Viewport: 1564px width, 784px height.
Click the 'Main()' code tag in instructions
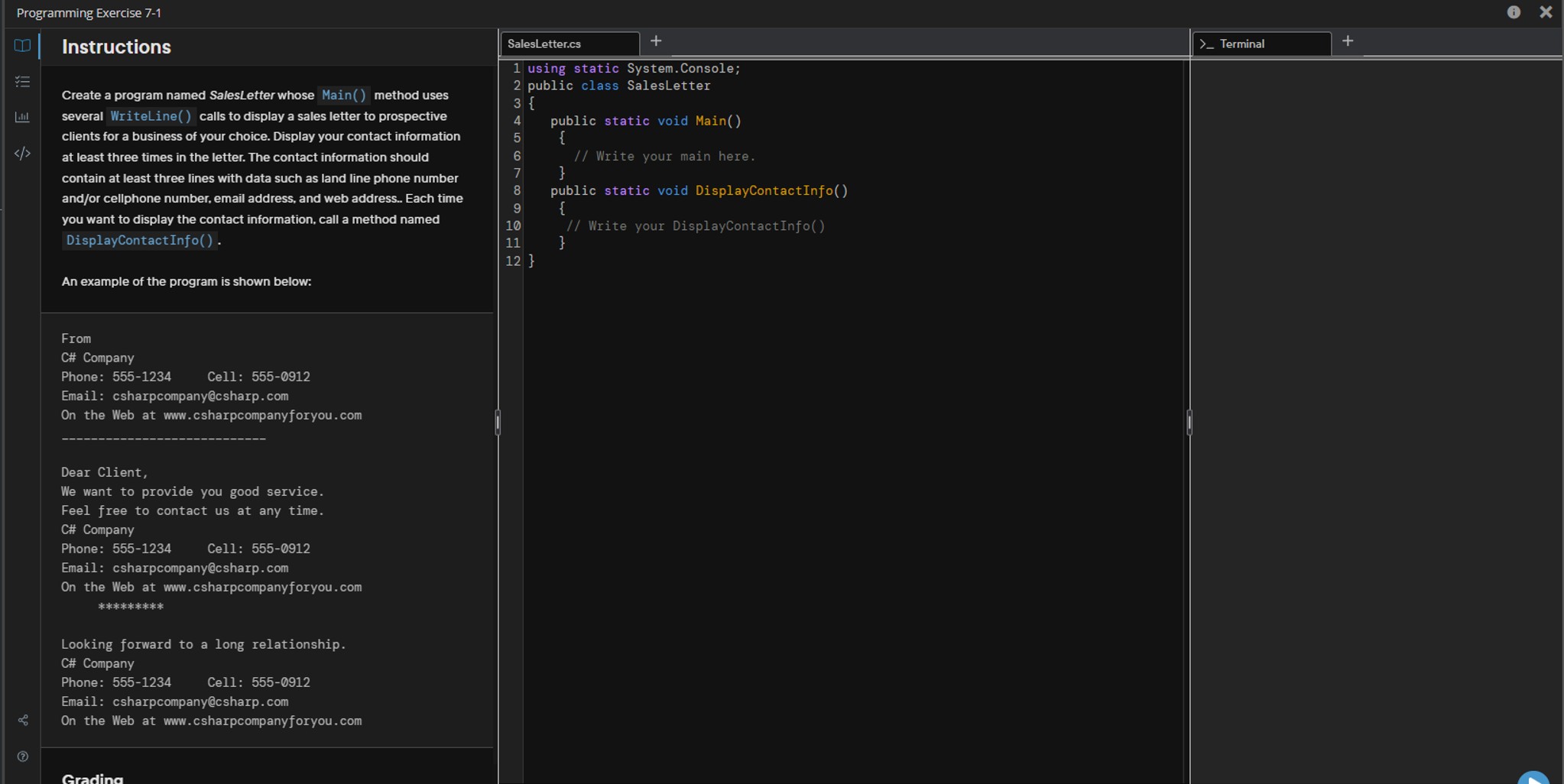344,95
